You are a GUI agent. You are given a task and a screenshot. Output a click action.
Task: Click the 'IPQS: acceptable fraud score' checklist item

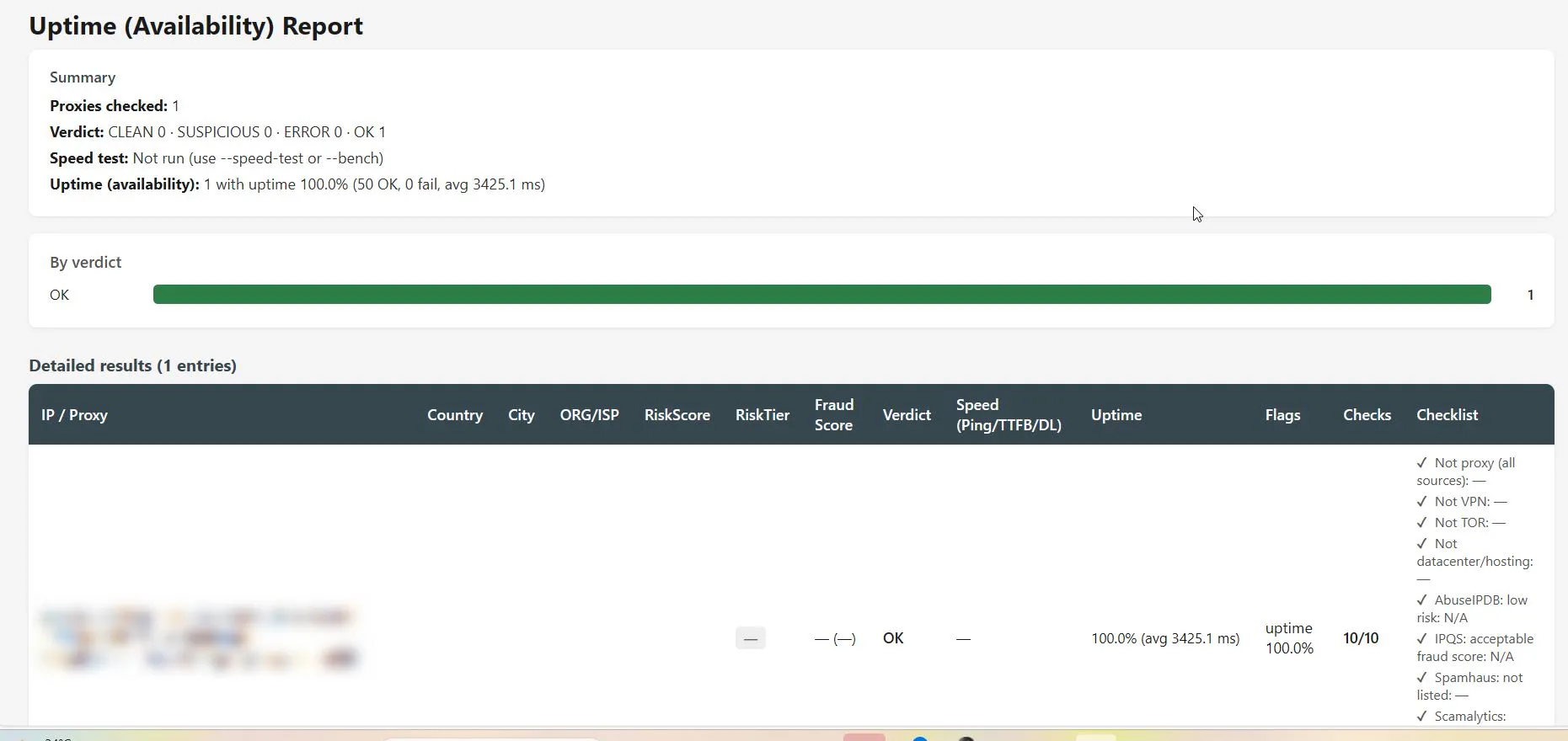[1474, 648]
